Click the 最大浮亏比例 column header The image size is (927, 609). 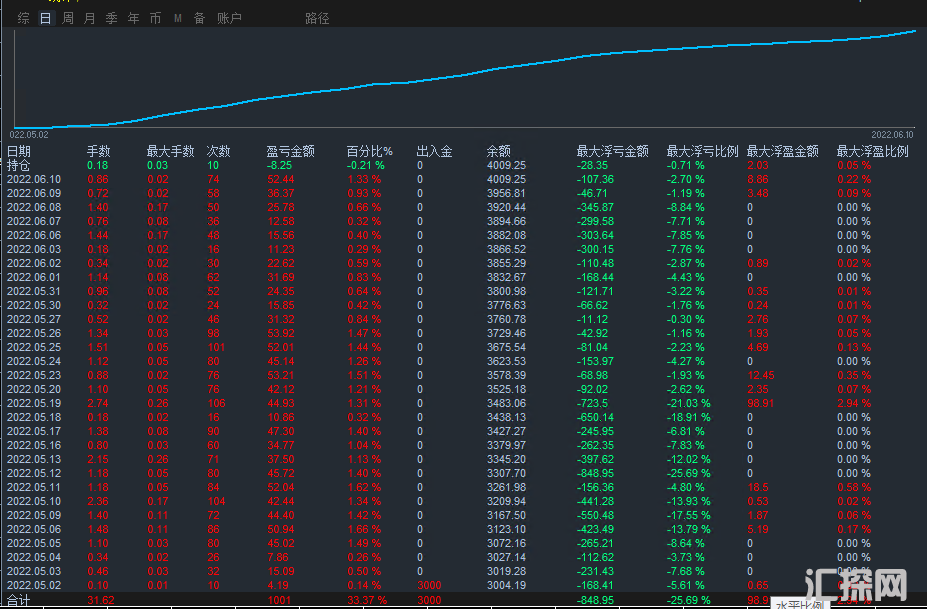click(702, 151)
